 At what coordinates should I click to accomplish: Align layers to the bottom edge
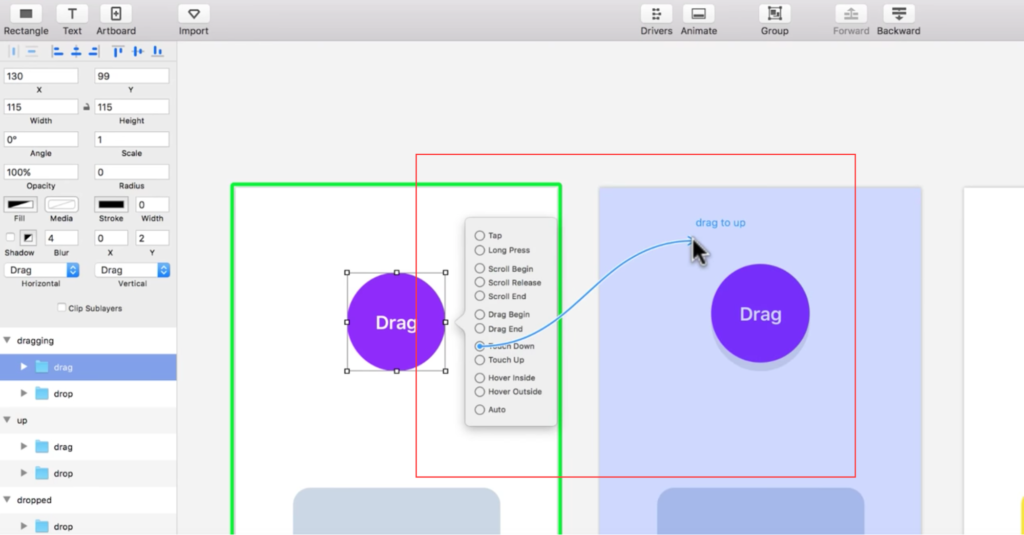click(157, 51)
